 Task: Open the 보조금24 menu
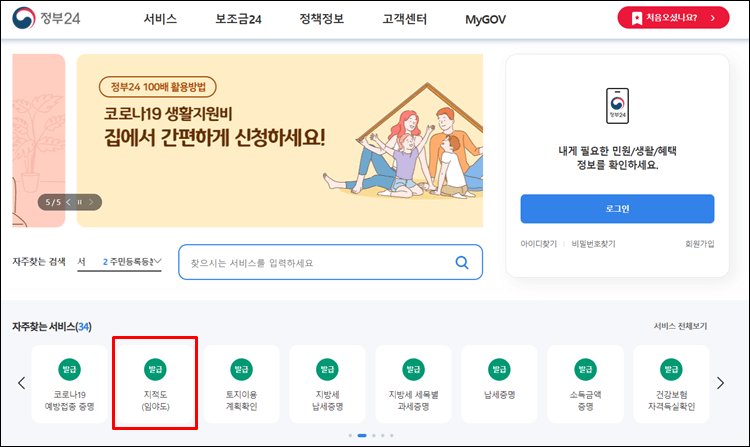tap(238, 19)
